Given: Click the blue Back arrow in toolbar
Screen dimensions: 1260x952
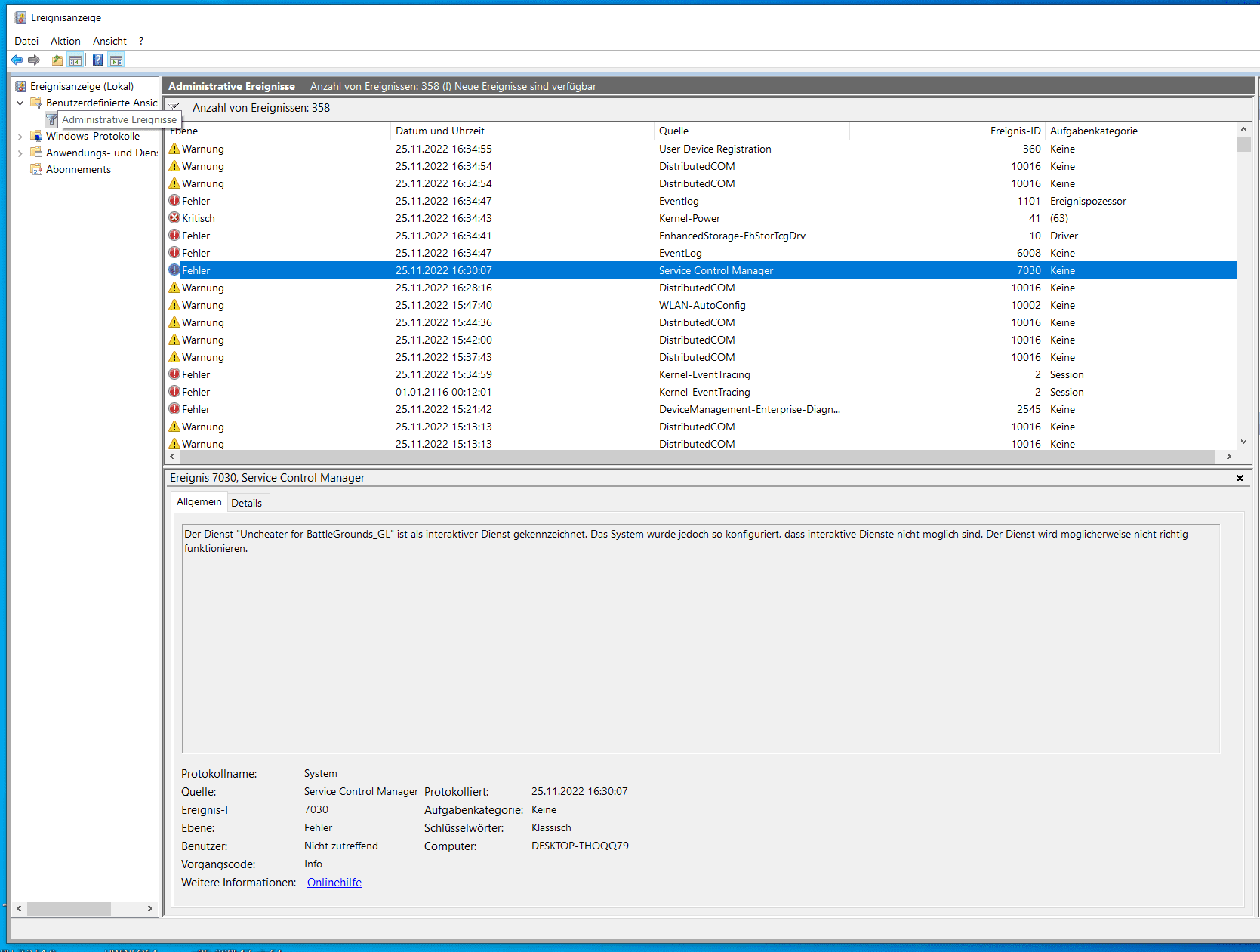Looking at the screenshot, I should click(17, 60).
